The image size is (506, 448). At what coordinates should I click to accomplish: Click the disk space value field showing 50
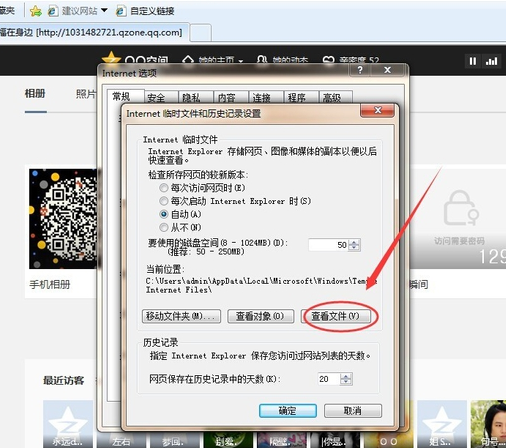click(328, 245)
